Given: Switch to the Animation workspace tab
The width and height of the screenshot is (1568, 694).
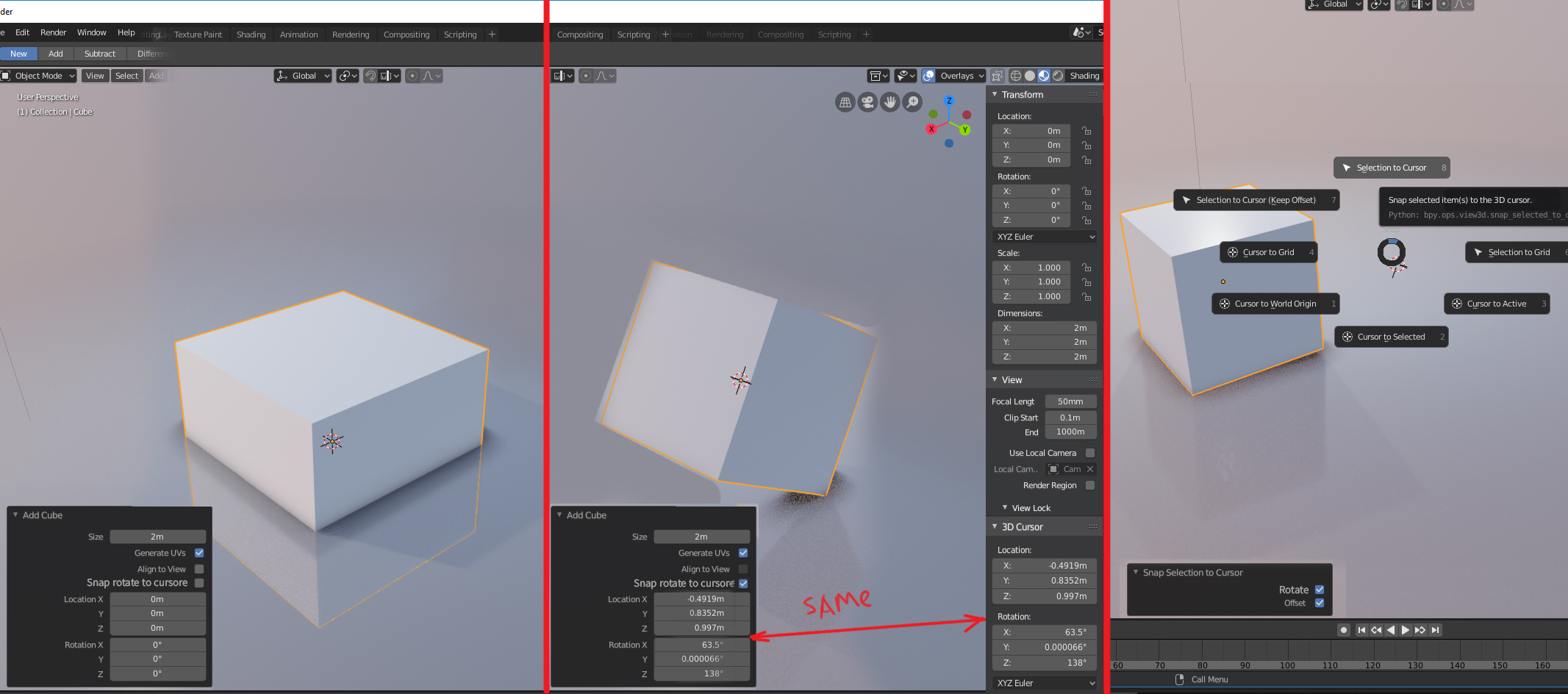Looking at the screenshot, I should 298,35.
